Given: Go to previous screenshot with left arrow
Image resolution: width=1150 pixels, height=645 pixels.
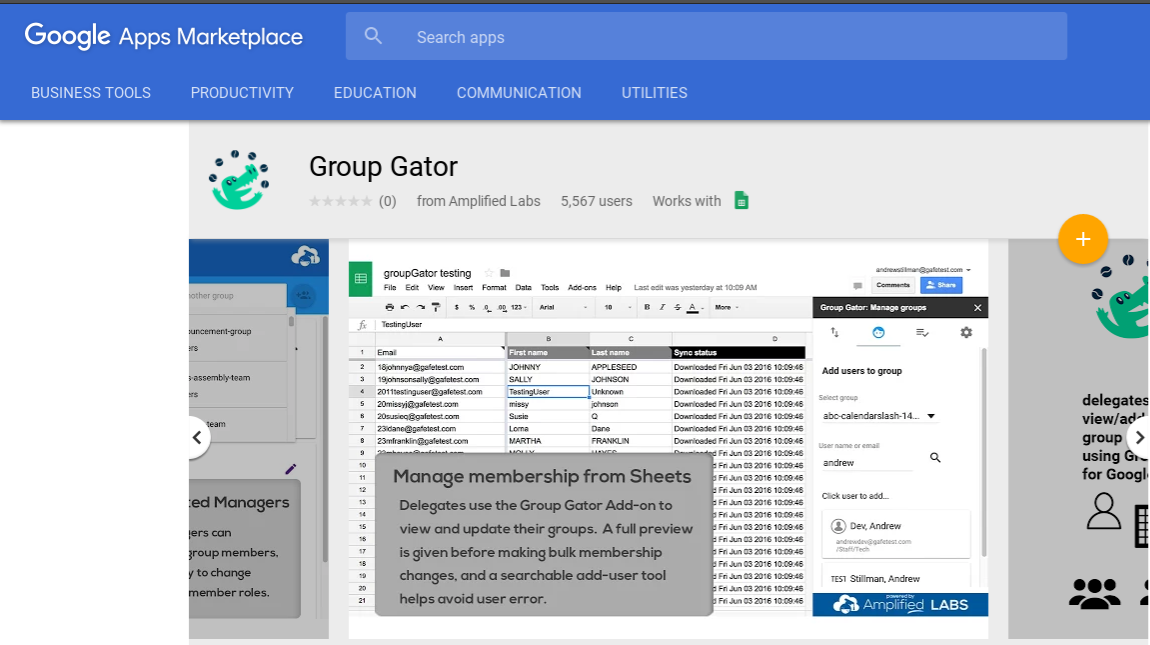Looking at the screenshot, I should (x=197, y=438).
